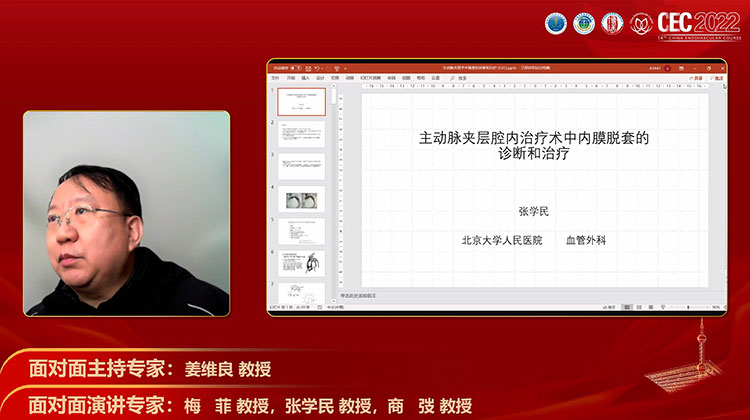Toggle the AutoSave switch in PowerPoint title bar
The width and height of the screenshot is (750, 420).
[x=296, y=68]
